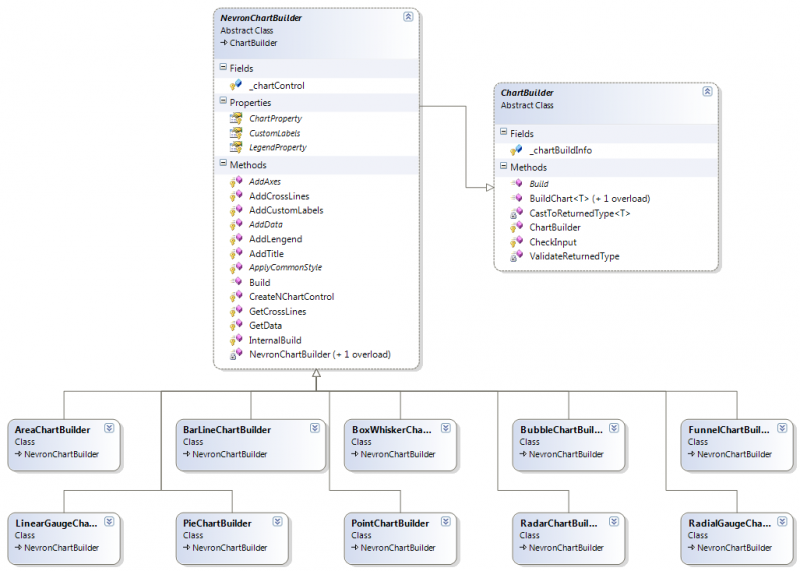Select the PointChartBuilder class title

pyautogui.click(x=390, y=523)
